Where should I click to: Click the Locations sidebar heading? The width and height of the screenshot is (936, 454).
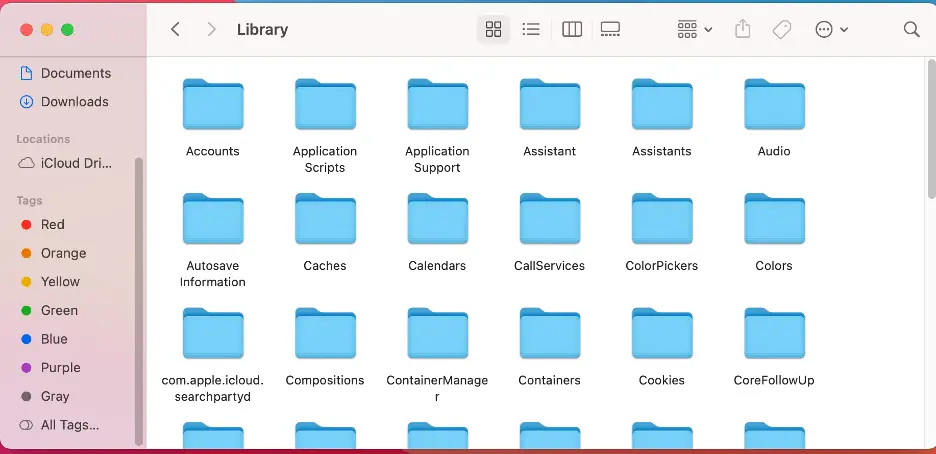pyautogui.click(x=43, y=139)
